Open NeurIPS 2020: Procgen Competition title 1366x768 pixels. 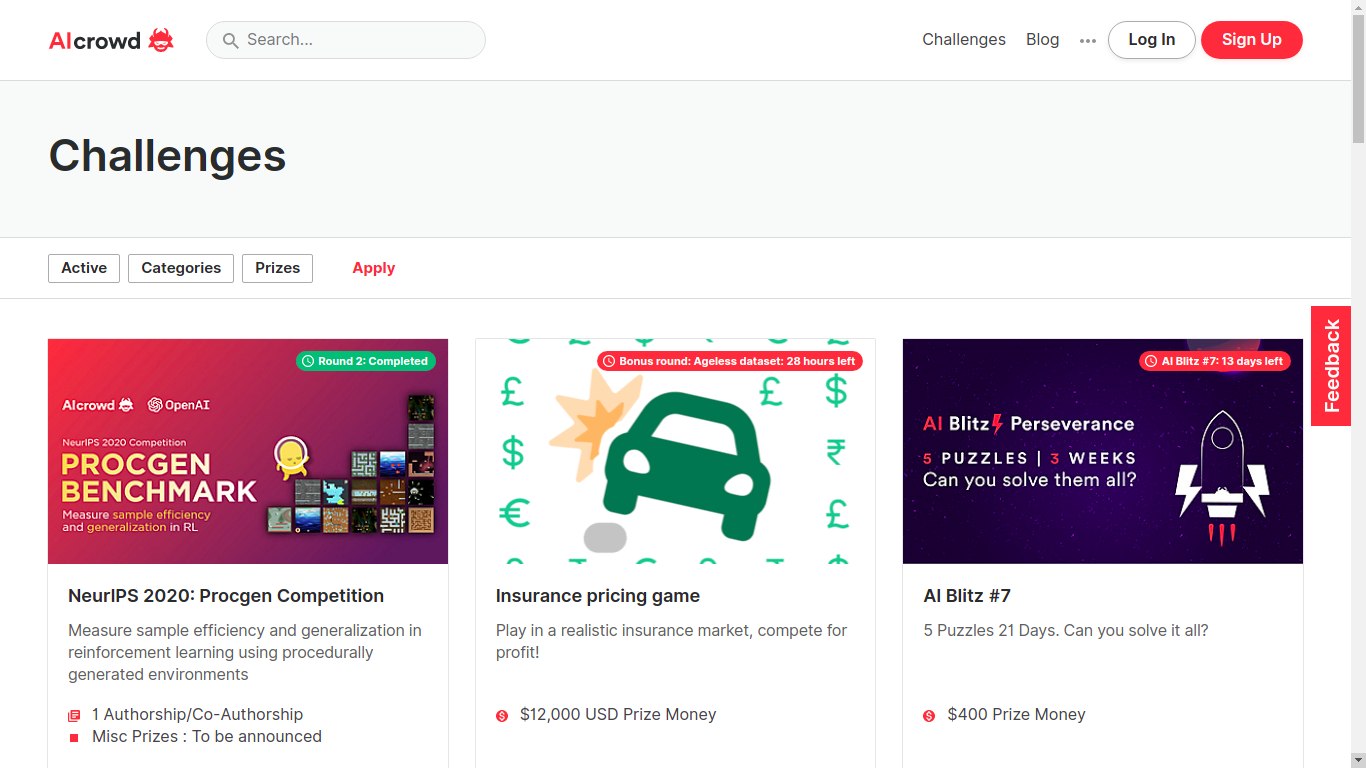[226, 596]
